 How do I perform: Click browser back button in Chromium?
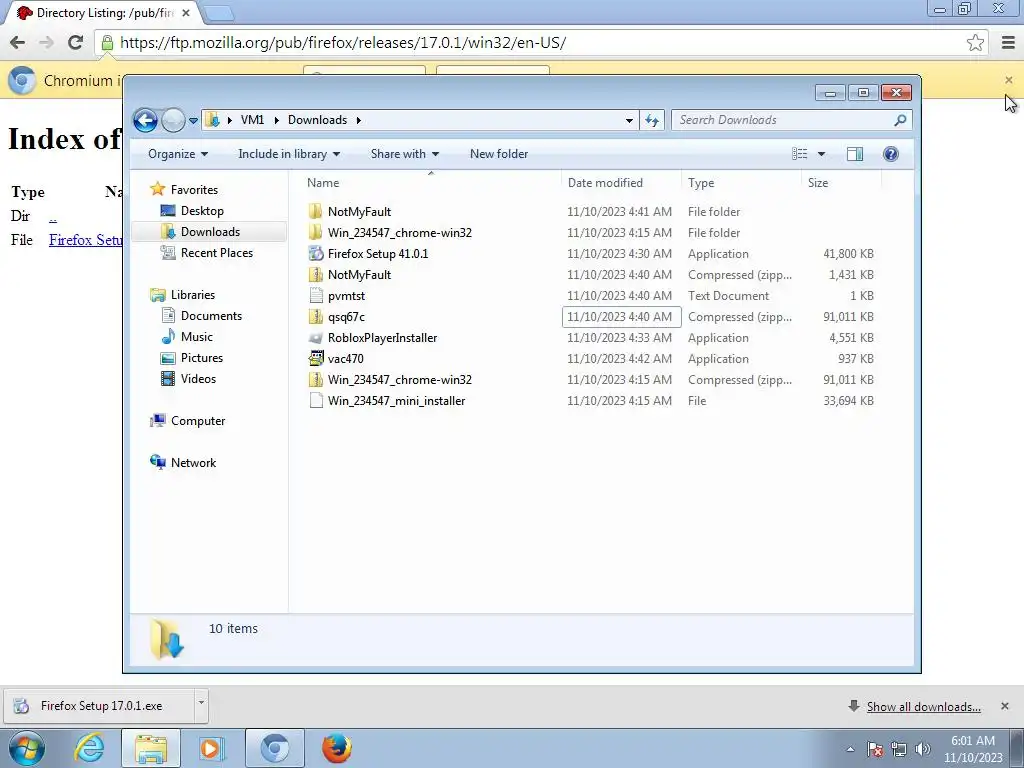pyautogui.click(x=18, y=42)
